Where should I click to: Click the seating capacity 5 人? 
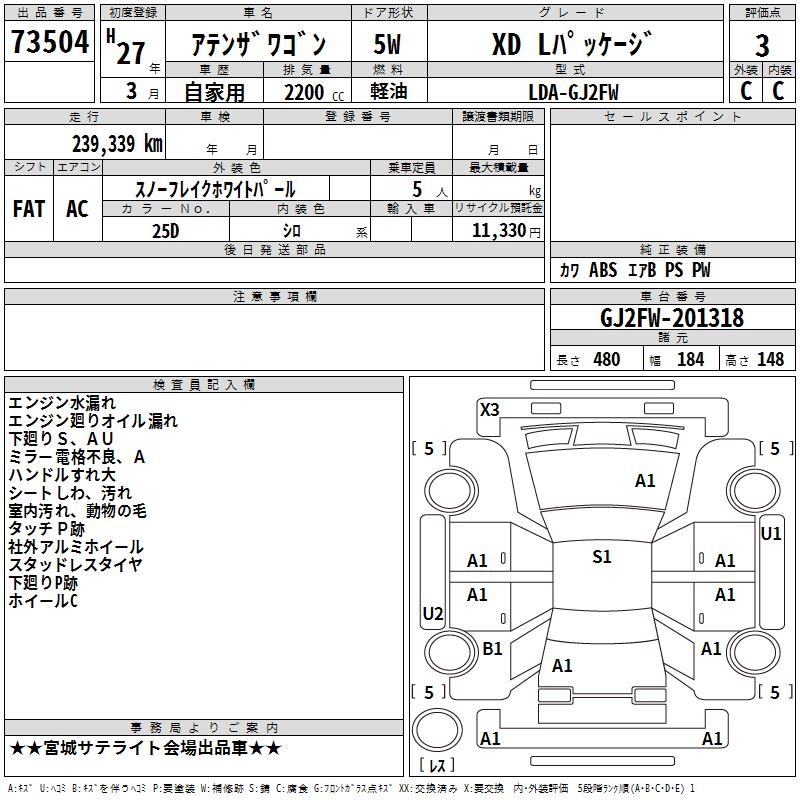430,189
